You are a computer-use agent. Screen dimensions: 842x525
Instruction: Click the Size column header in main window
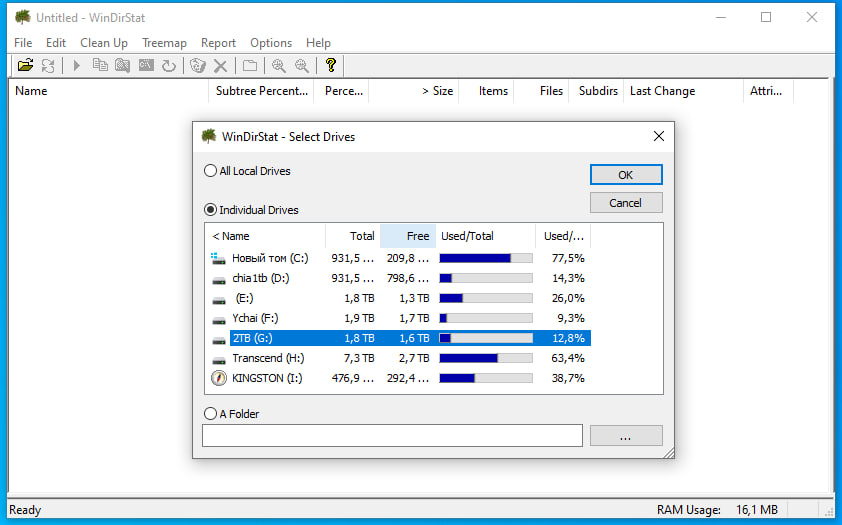(x=413, y=91)
